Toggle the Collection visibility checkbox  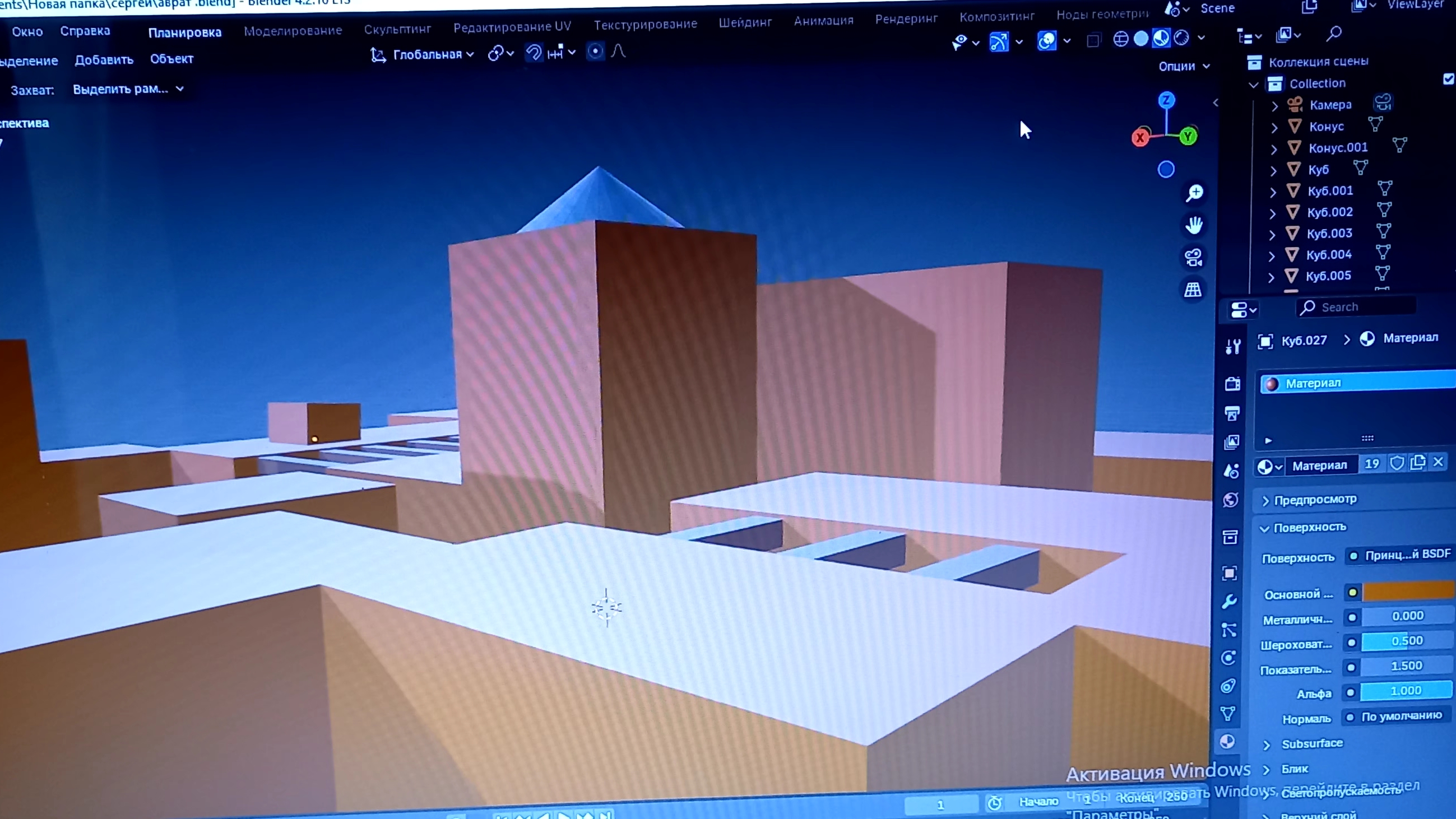pos(1449,79)
